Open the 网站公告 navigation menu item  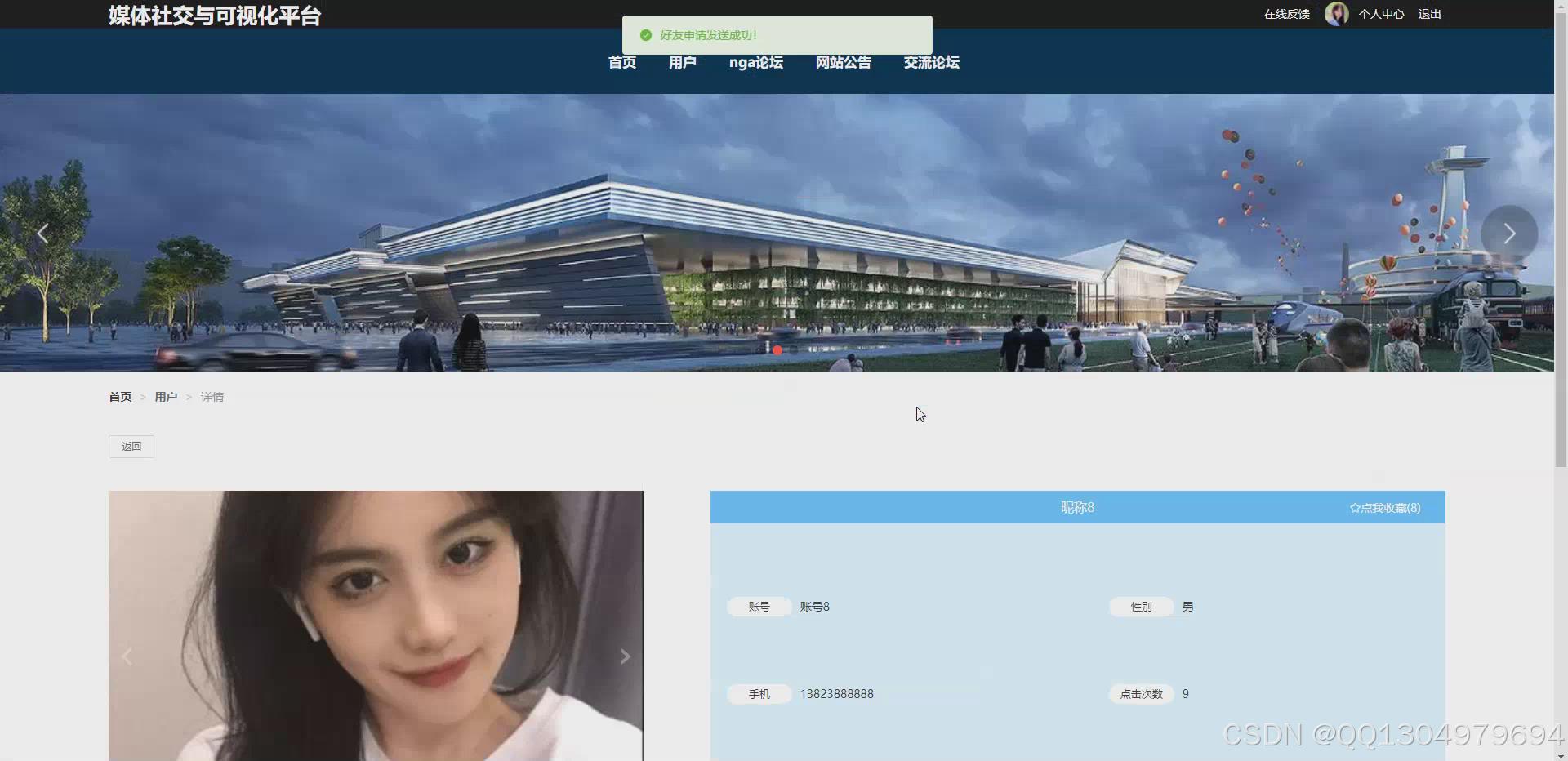(844, 62)
